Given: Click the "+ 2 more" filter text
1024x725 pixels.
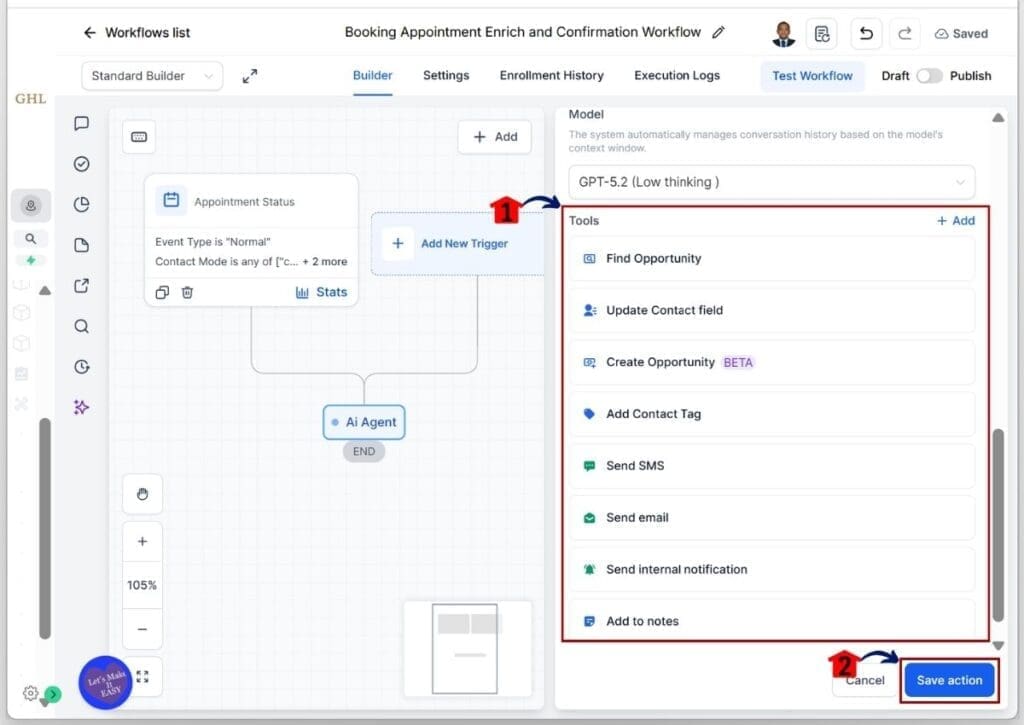Looking at the screenshot, I should pyautogui.click(x=325, y=261).
